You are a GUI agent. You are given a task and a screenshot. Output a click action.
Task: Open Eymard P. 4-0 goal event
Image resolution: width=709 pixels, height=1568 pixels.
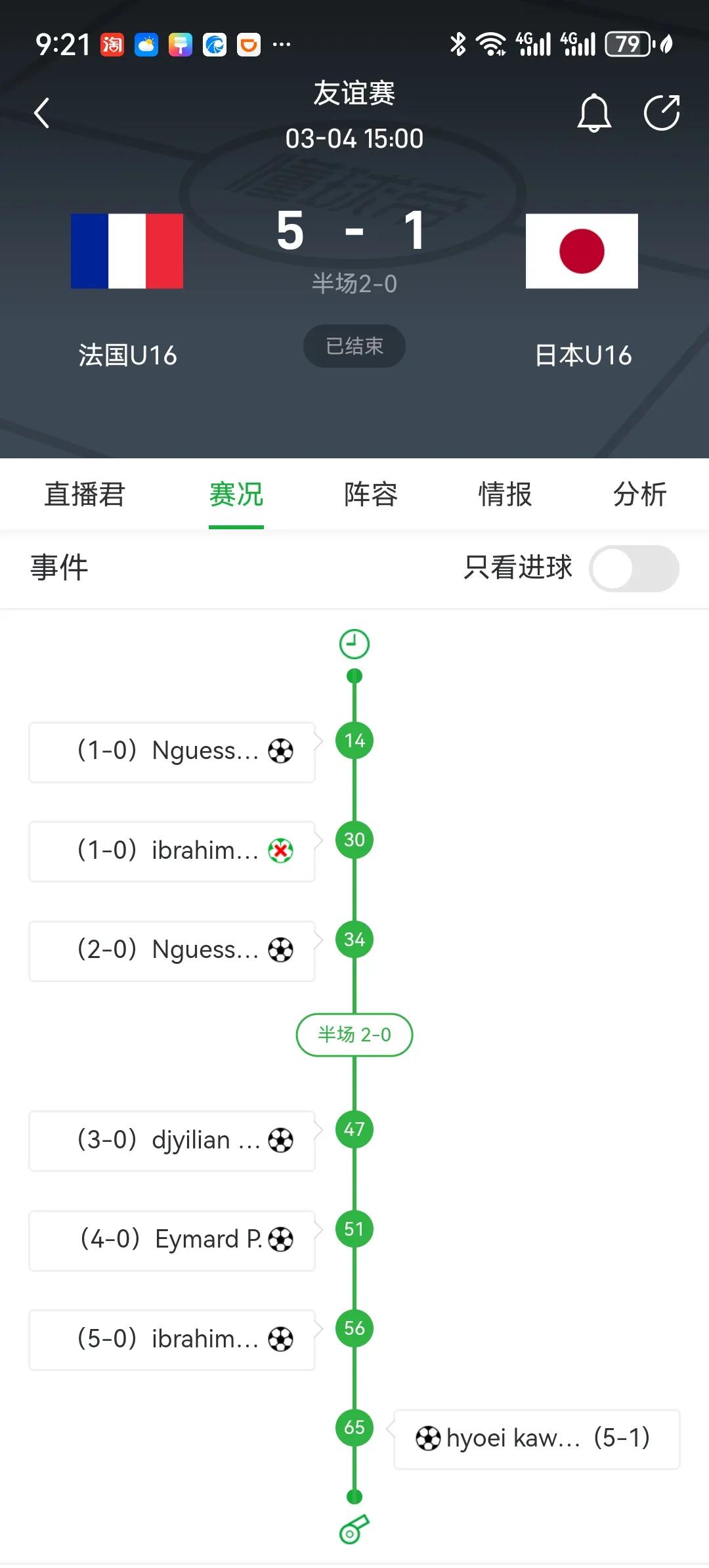point(172,1240)
